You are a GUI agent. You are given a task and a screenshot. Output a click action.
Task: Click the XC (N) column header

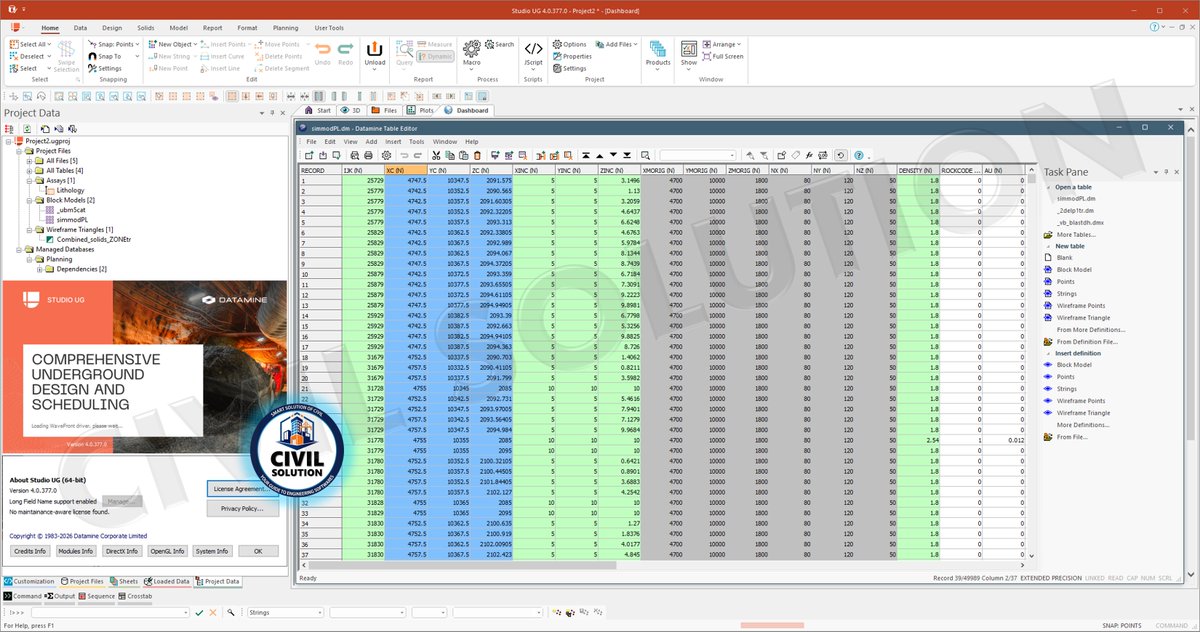(x=406, y=170)
